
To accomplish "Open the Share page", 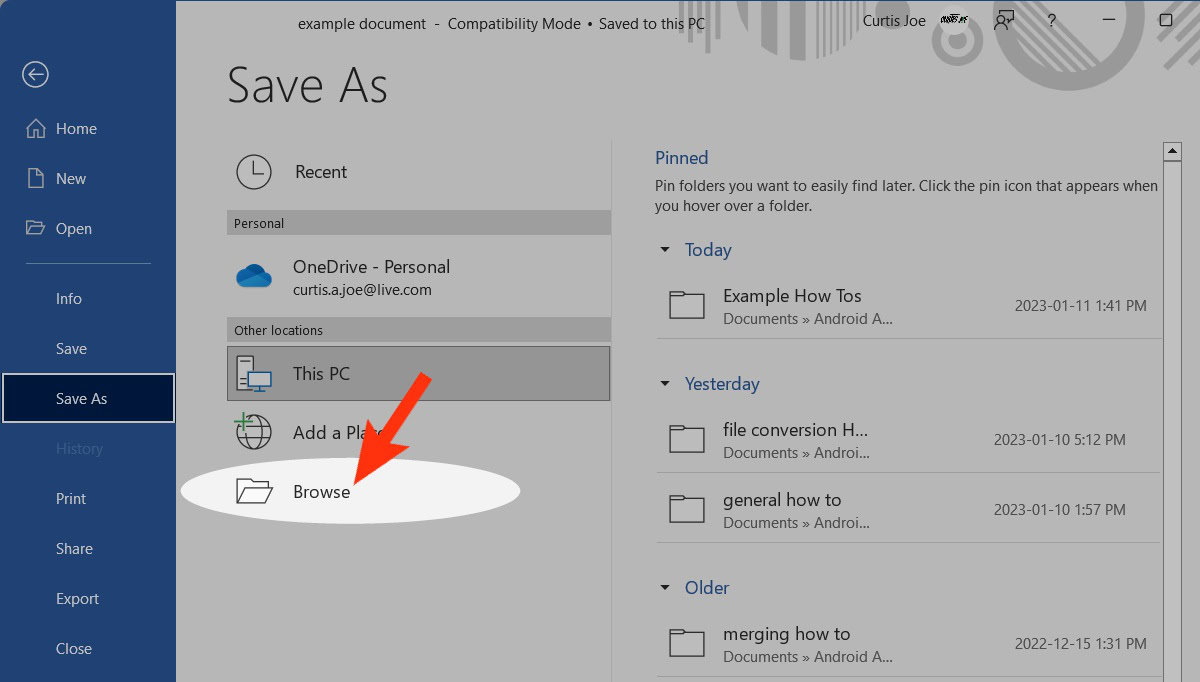I will 74,549.
